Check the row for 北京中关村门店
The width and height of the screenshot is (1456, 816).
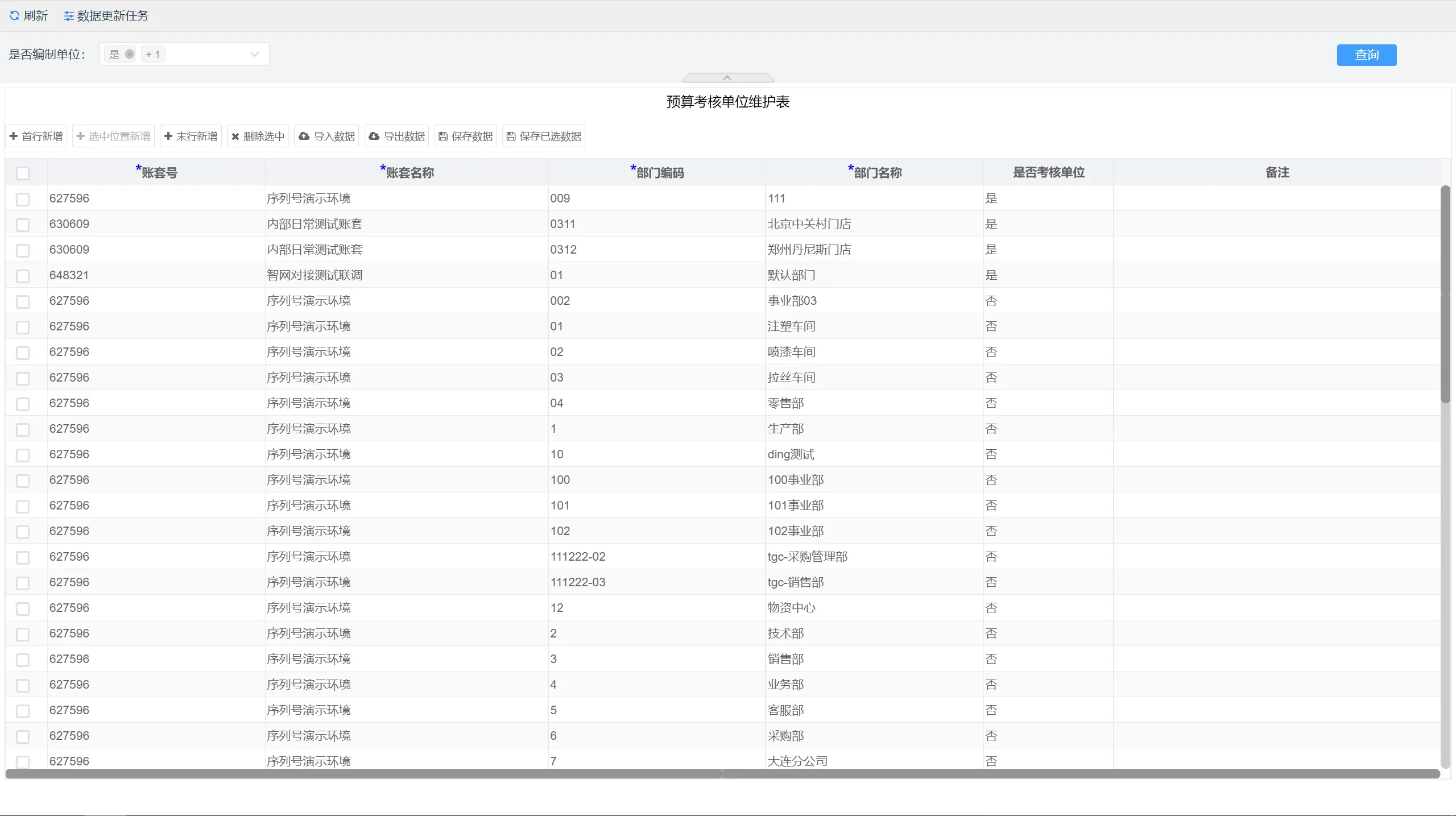(x=23, y=225)
